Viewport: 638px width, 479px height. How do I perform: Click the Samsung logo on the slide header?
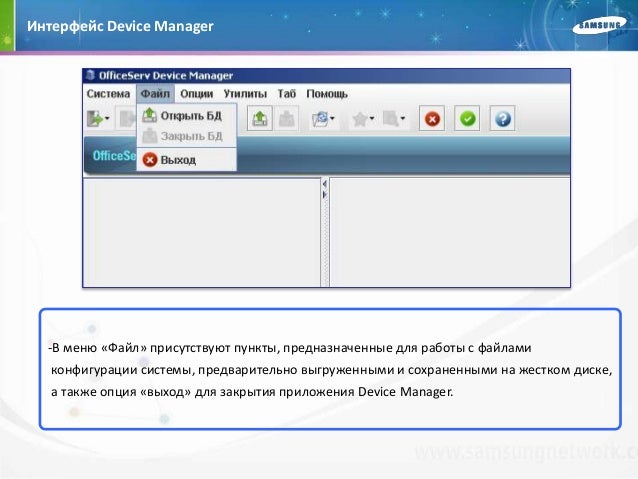[x=599, y=26]
